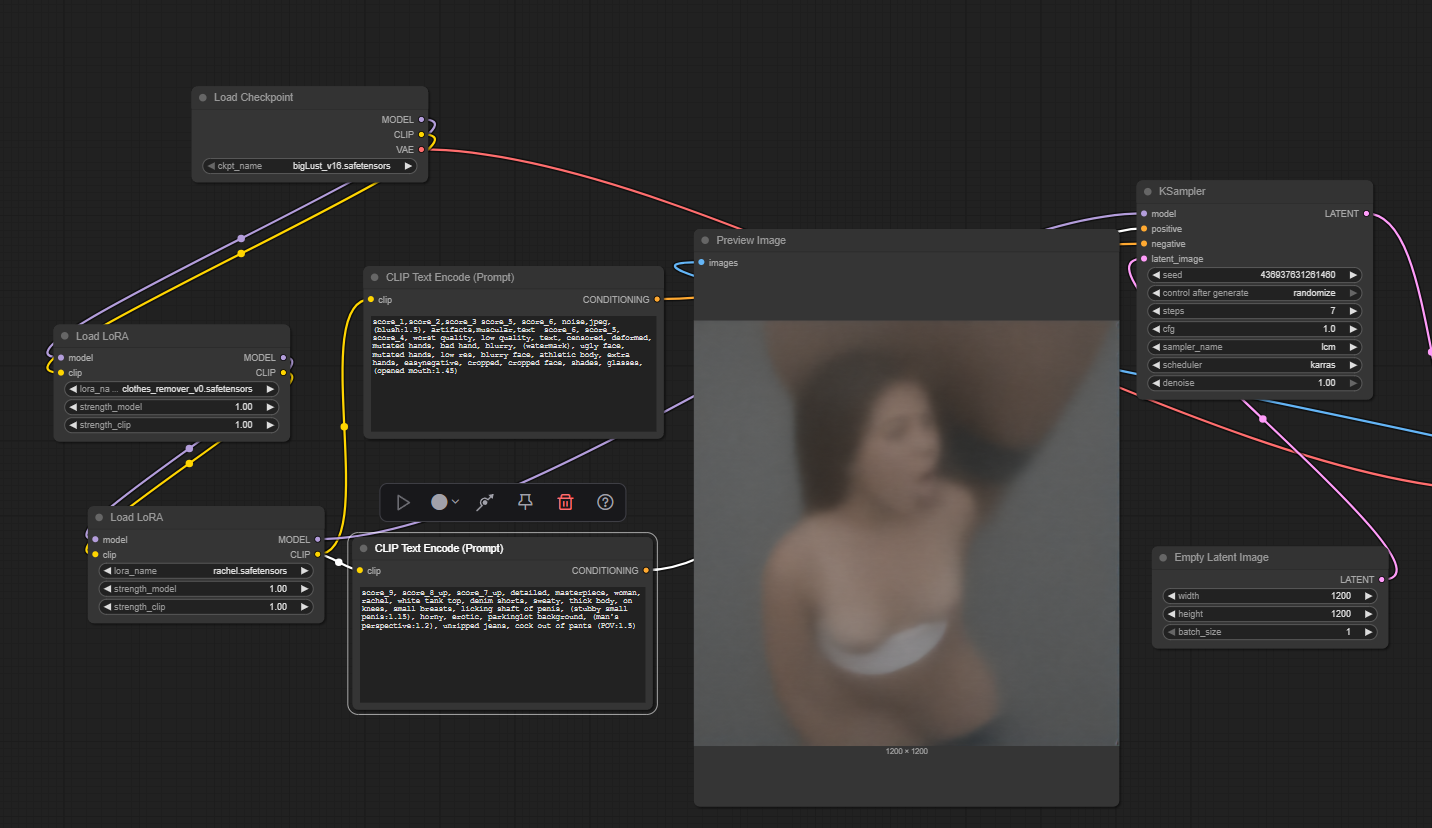Viewport: 1432px width, 828px height.
Task: Select previous checkpoint with ckpt_name left arrow
Action: pyautogui.click(x=211, y=166)
